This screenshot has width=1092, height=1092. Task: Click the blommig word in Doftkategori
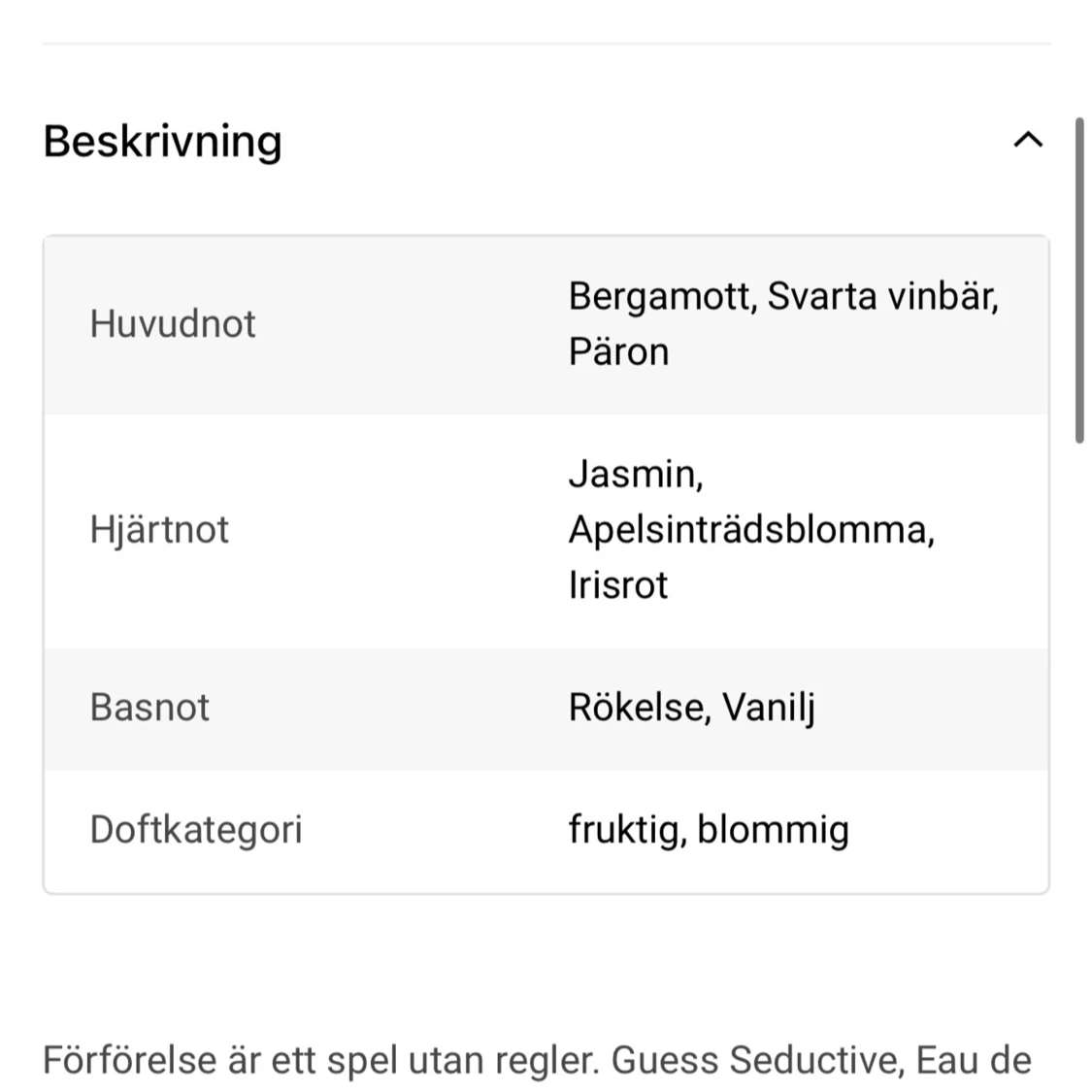[x=773, y=830]
